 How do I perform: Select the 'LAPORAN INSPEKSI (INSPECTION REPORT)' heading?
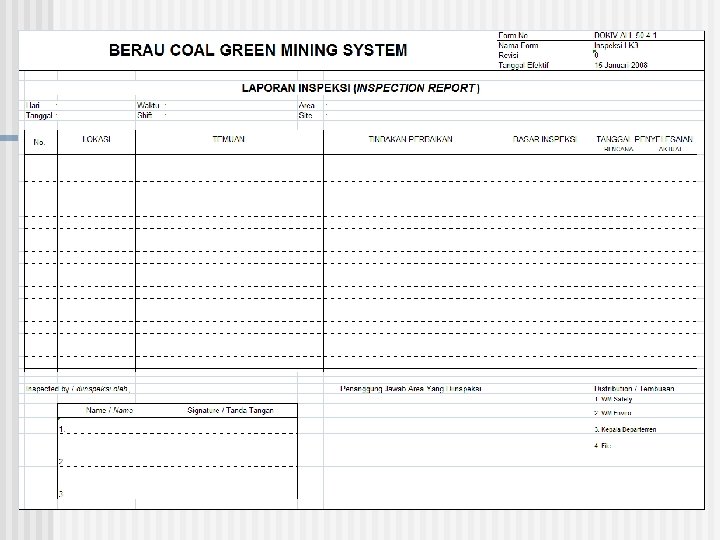pos(361,88)
